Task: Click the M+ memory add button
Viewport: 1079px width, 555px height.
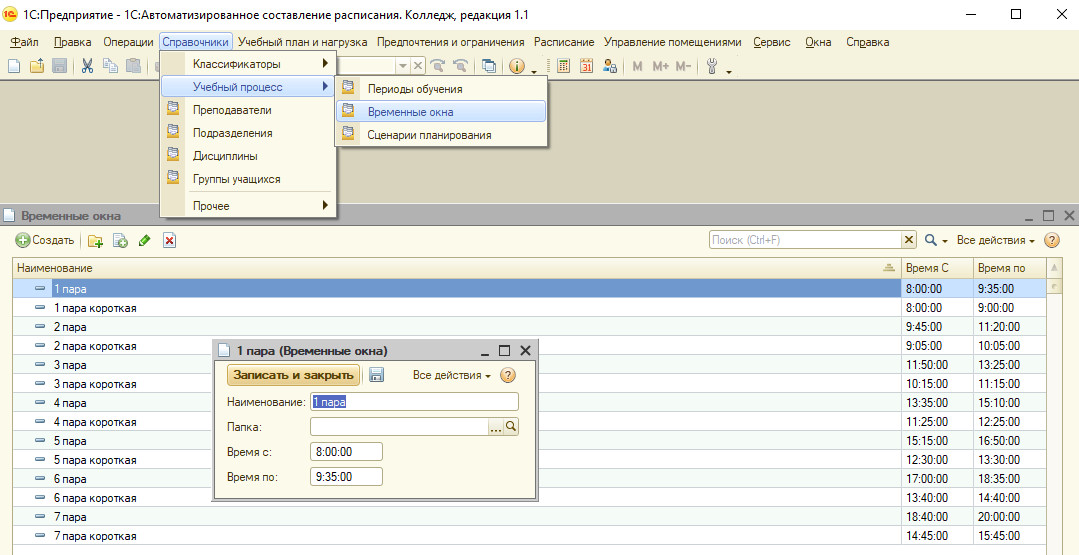Action: click(661, 66)
